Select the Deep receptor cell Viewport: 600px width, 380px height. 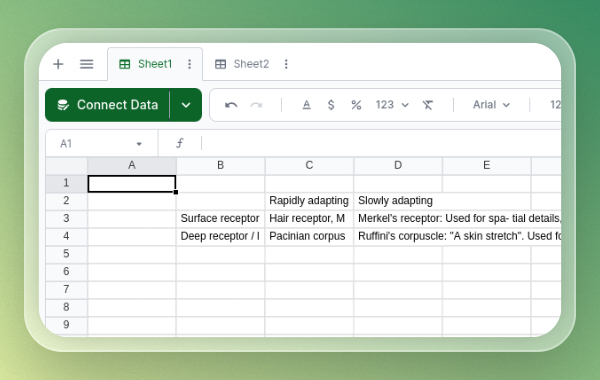(x=220, y=236)
